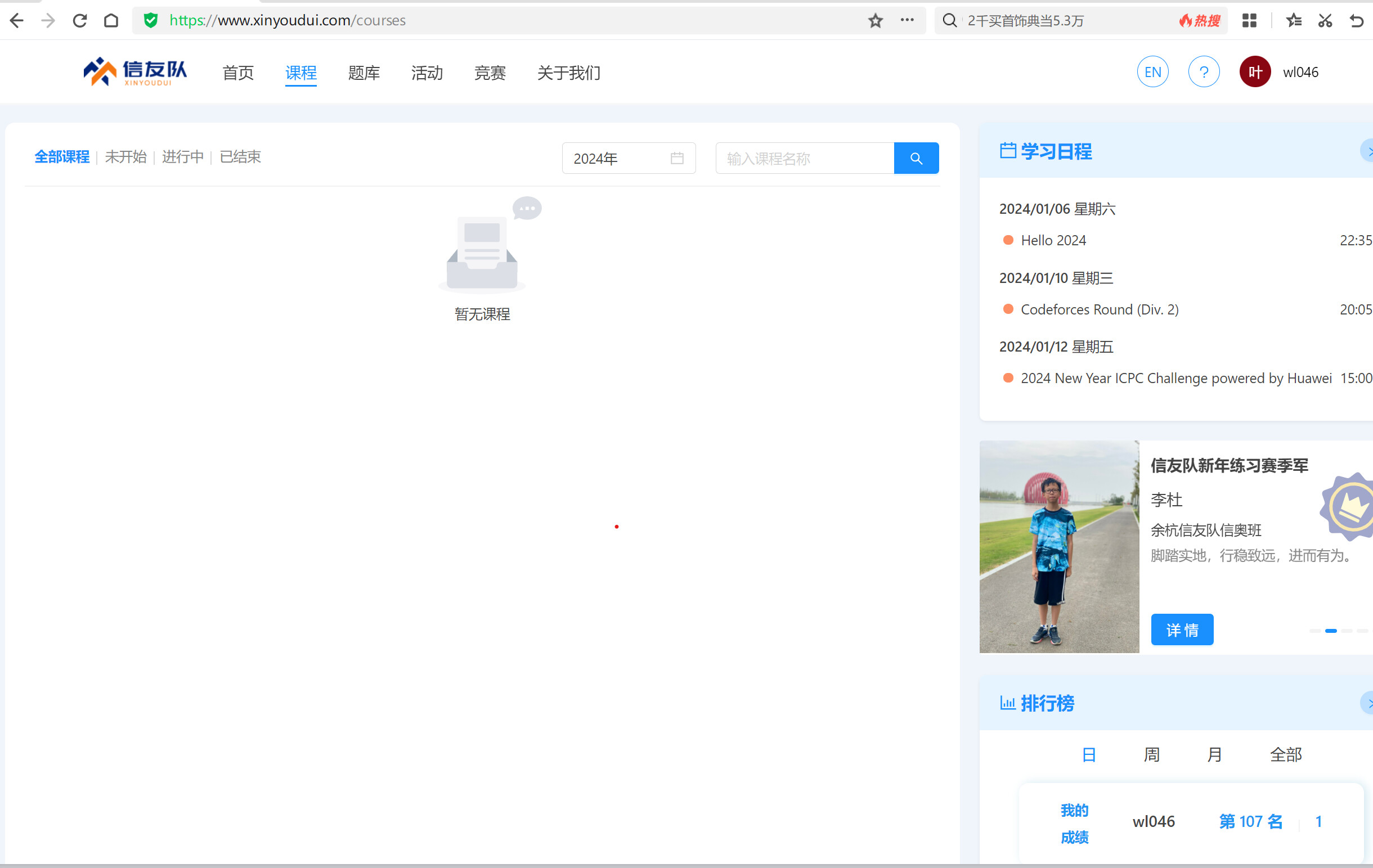Click the 热搜 hot search badge
The image size is (1373, 868).
click(1200, 20)
